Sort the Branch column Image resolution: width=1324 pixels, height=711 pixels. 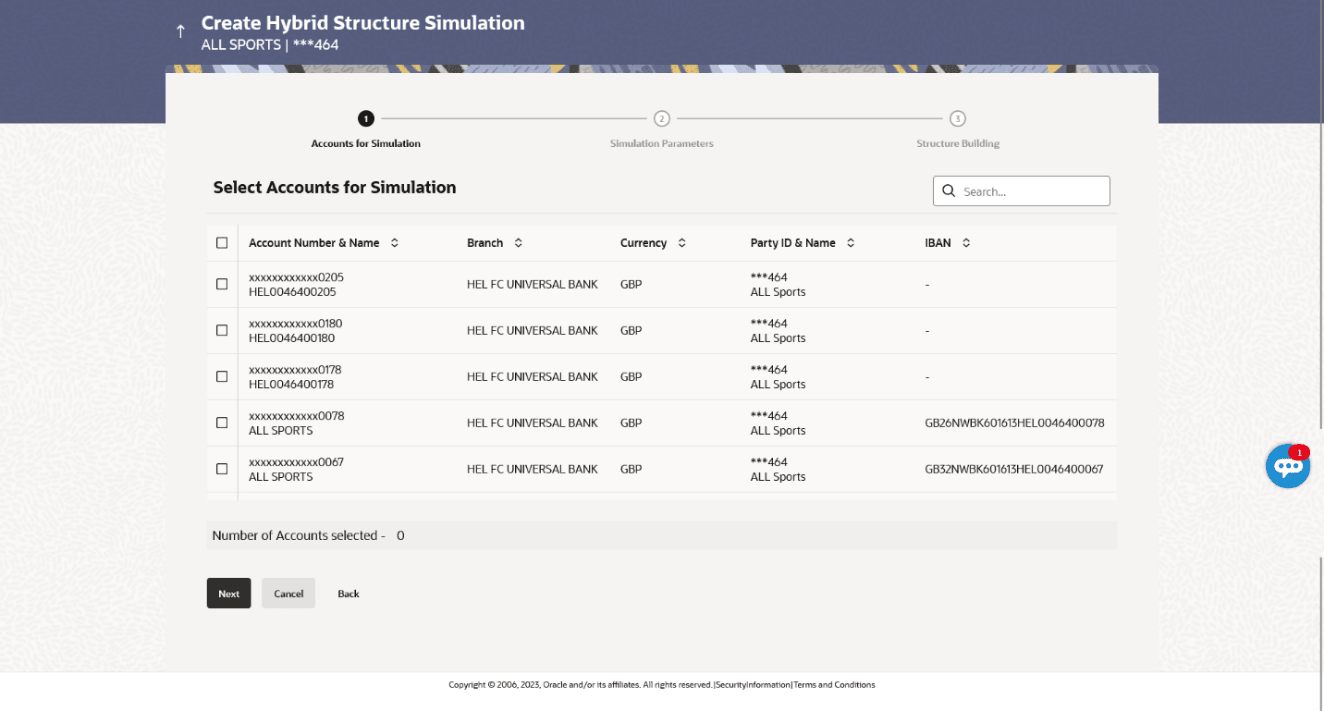(x=518, y=243)
